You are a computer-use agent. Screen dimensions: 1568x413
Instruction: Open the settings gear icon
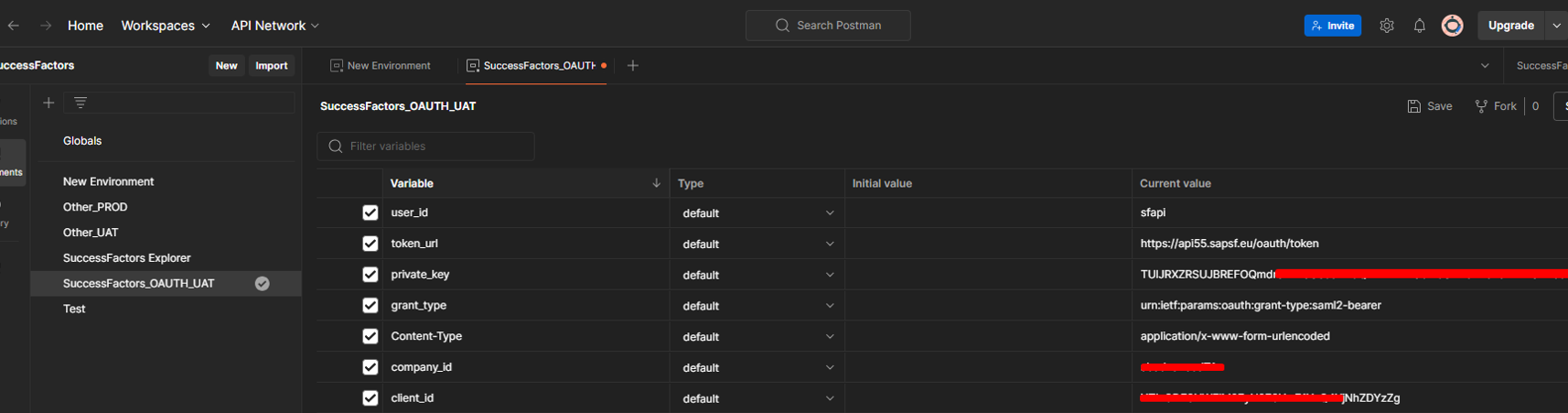(1387, 26)
